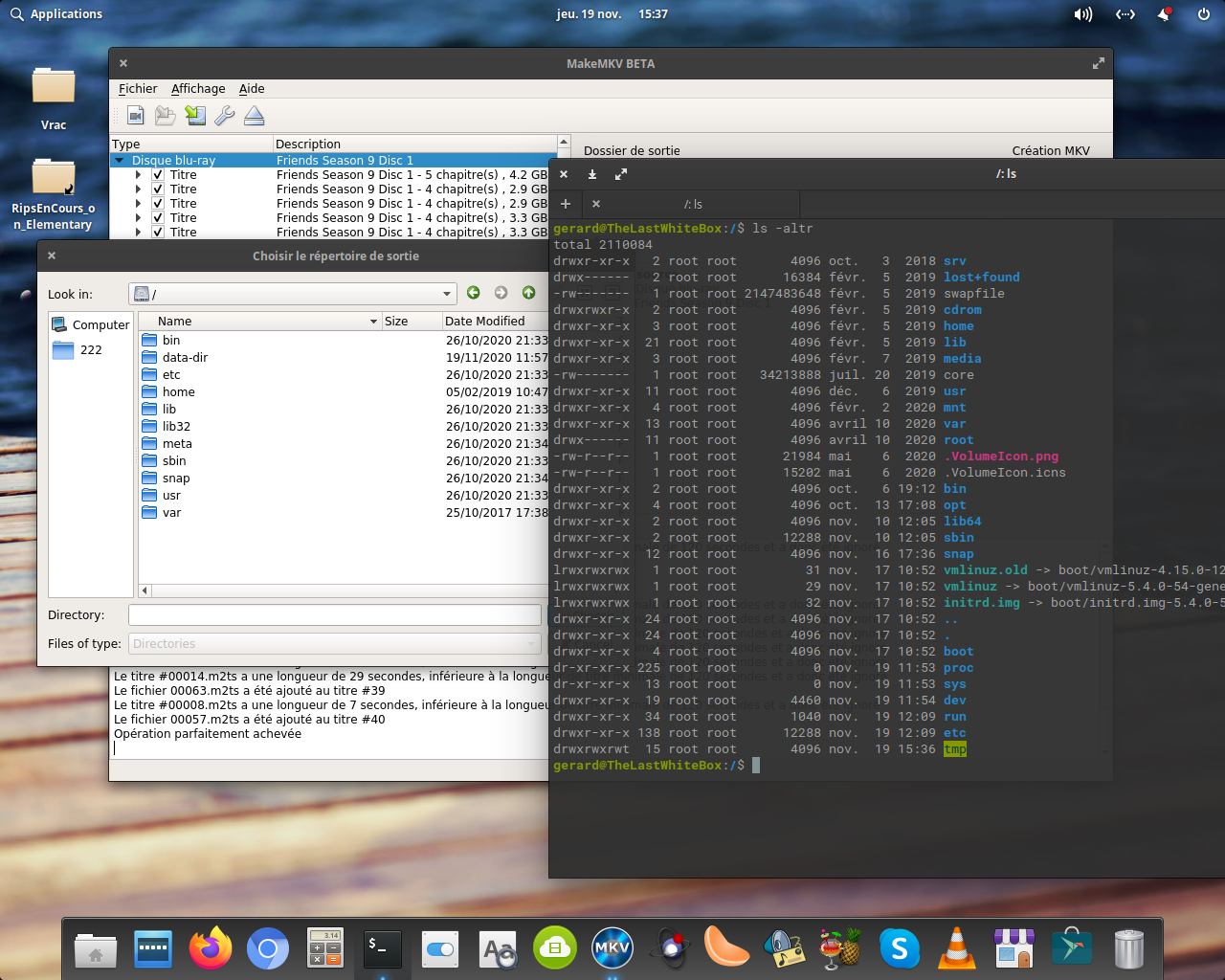Click the MakeMKV title list scroll-up arrow

[x=564, y=142]
